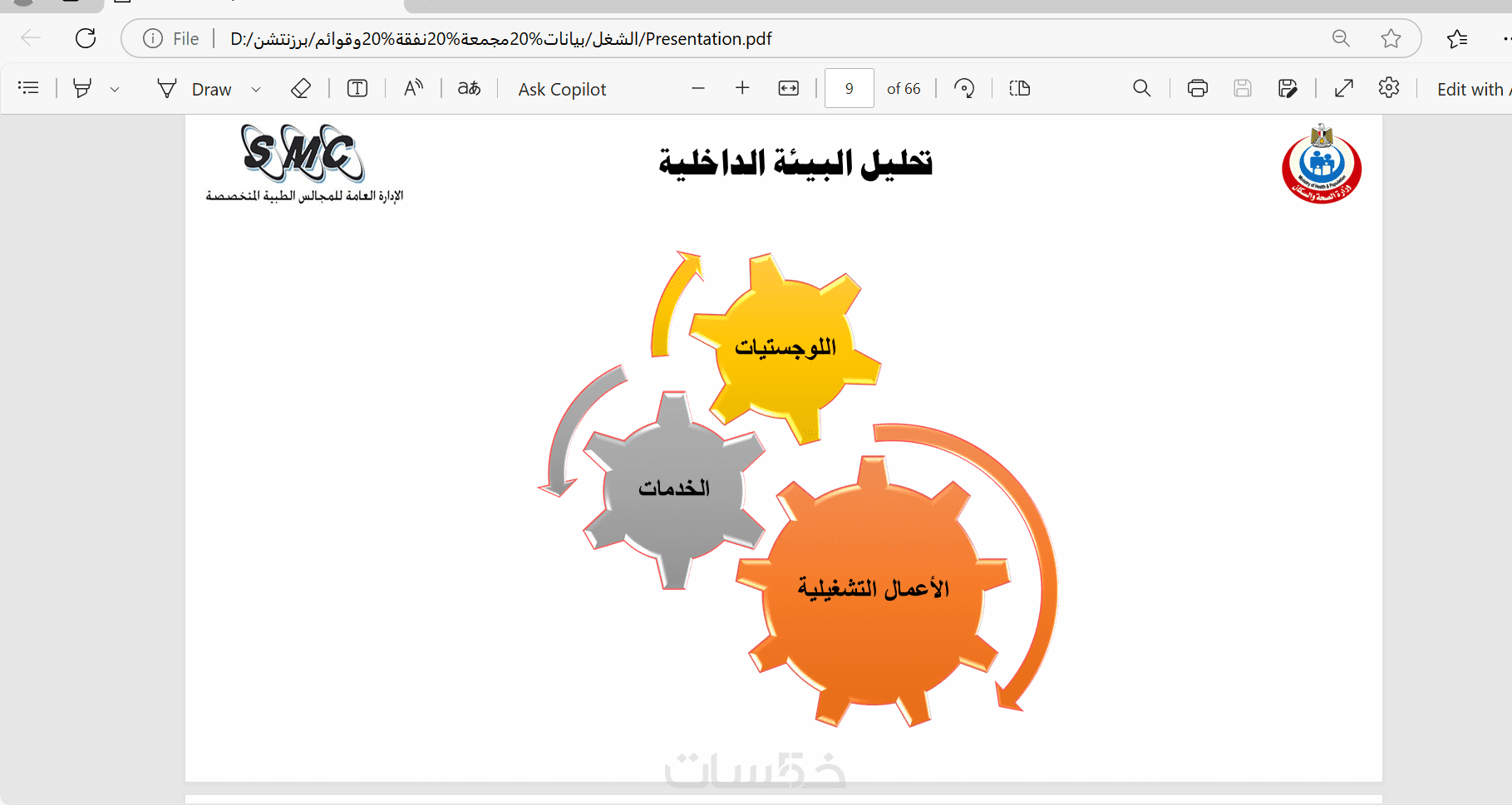Save the PDF file
1512x805 pixels.
[x=1243, y=88]
